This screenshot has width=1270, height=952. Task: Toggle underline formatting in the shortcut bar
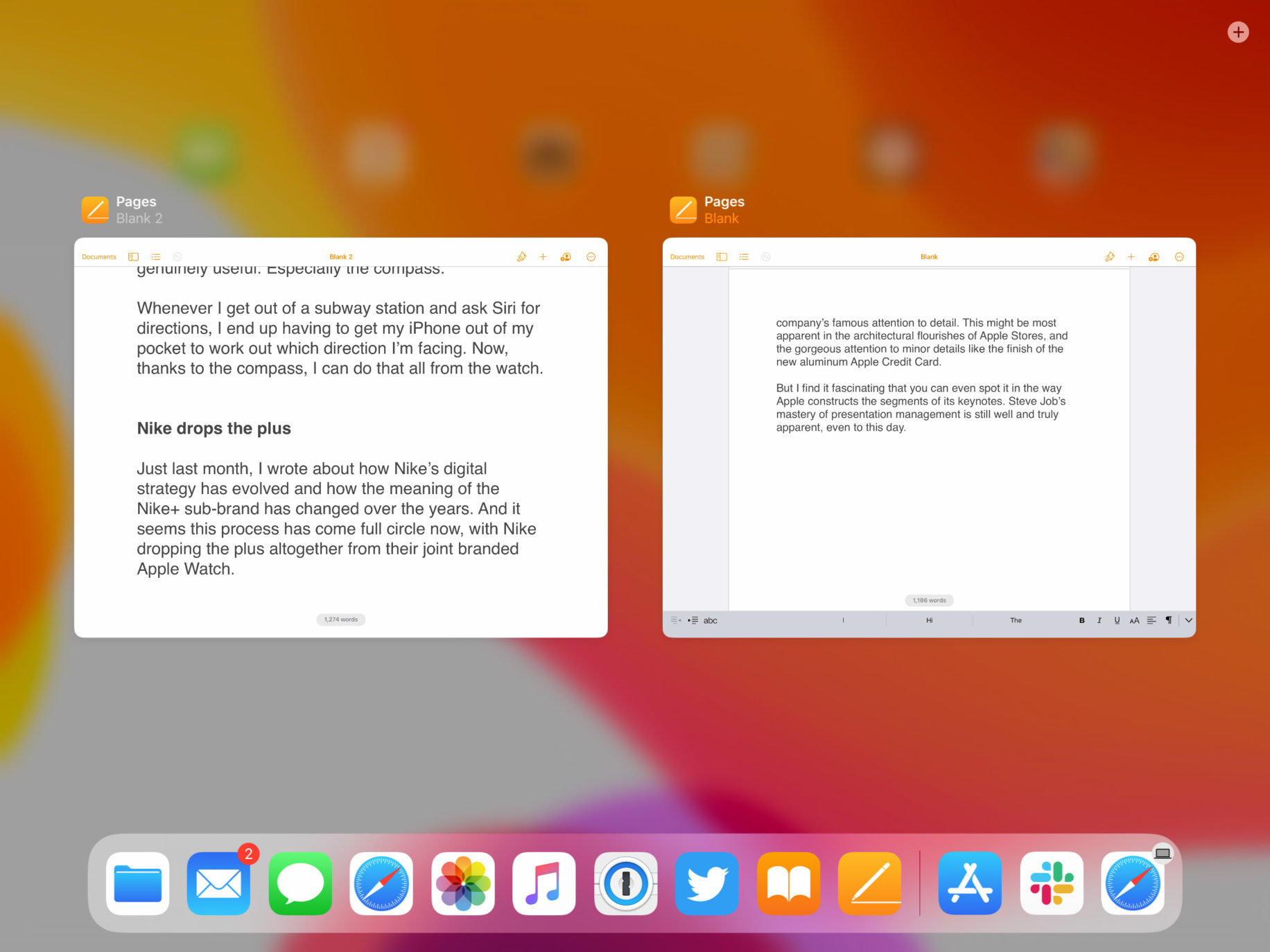(1117, 620)
